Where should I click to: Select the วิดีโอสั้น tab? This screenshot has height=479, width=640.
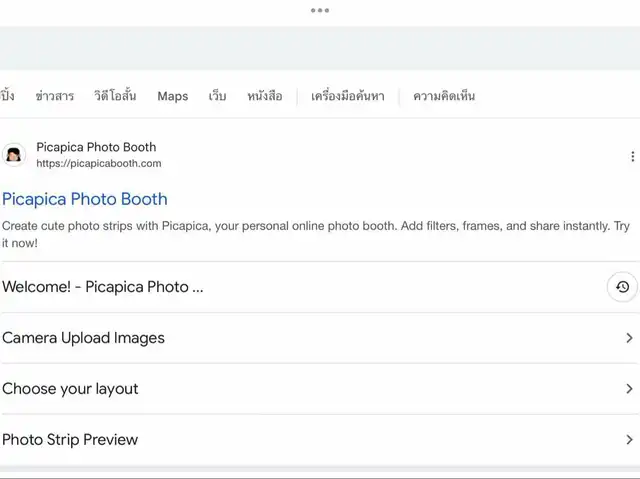pyautogui.click(x=115, y=96)
